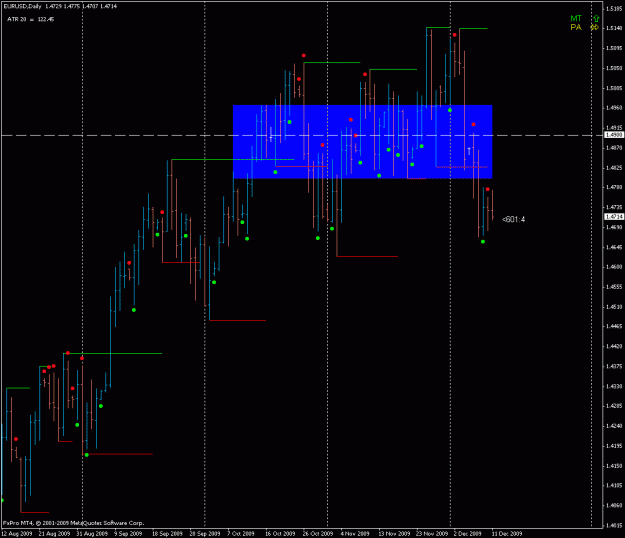Screen dimensions: 625x538
Task: Click the '21 Aug 2009' date label
Action: pyautogui.click(x=54, y=534)
